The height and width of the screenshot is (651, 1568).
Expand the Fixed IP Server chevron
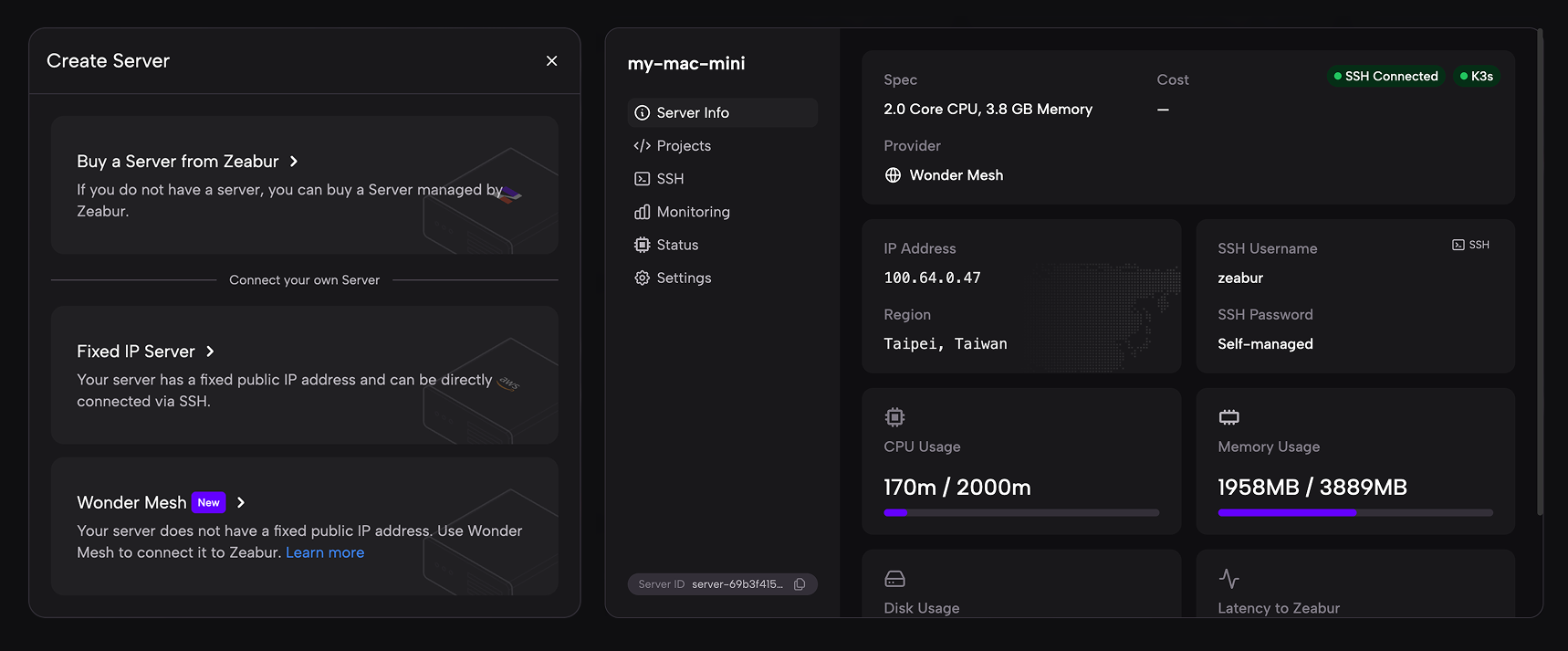pyautogui.click(x=210, y=352)
